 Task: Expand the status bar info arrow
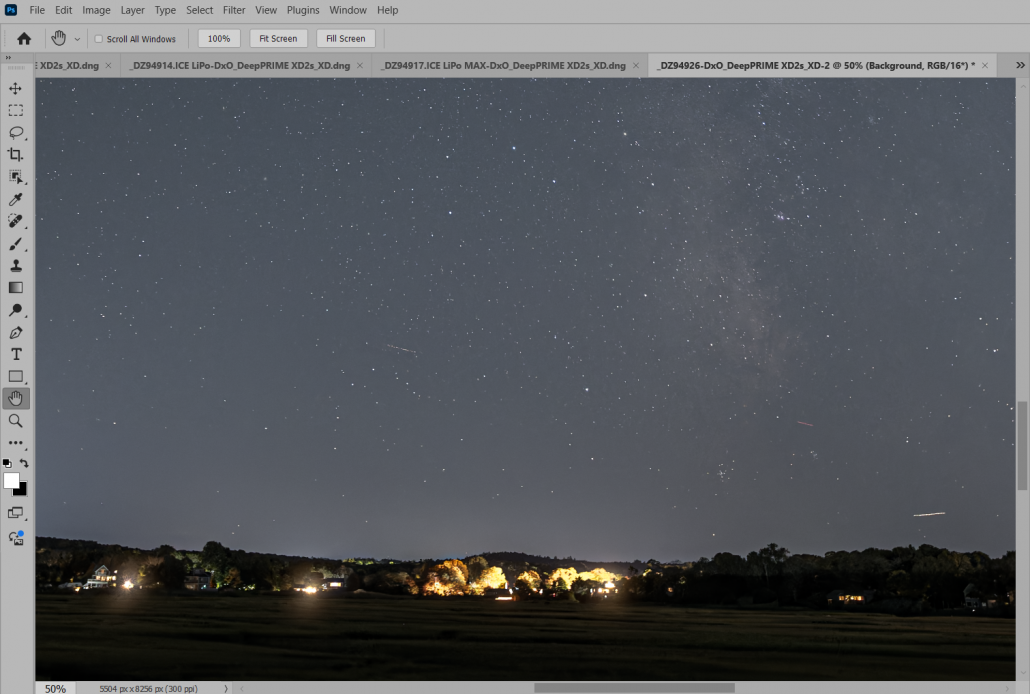coord(225,688)
